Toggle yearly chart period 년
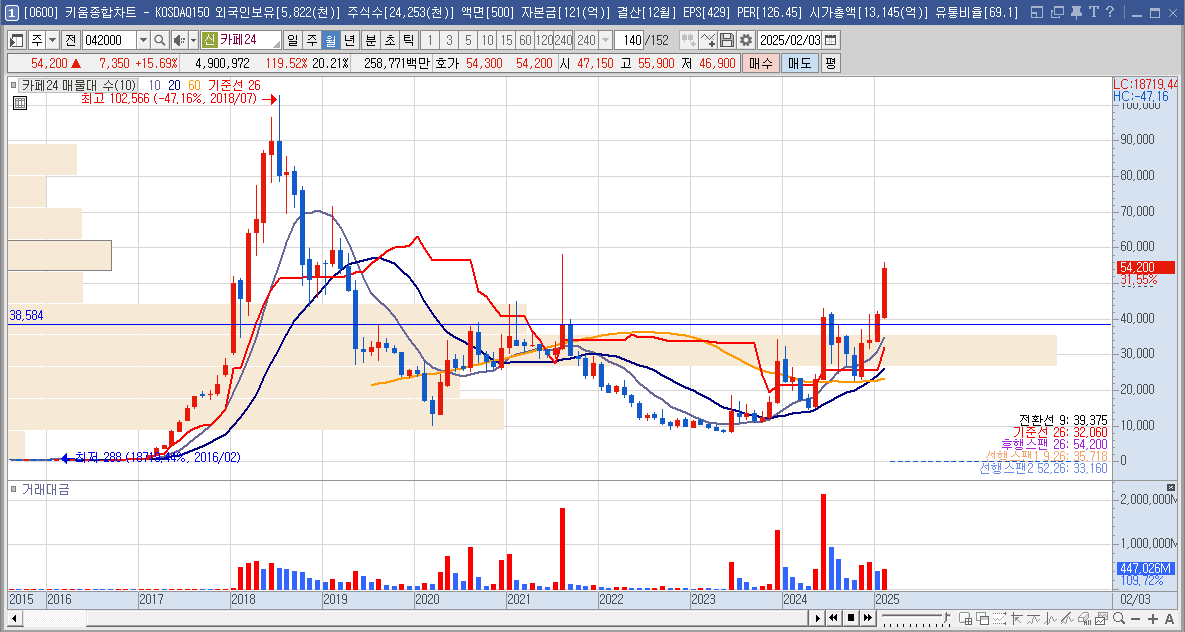Viewport: 1185px width, 632px height. (349, 40)
